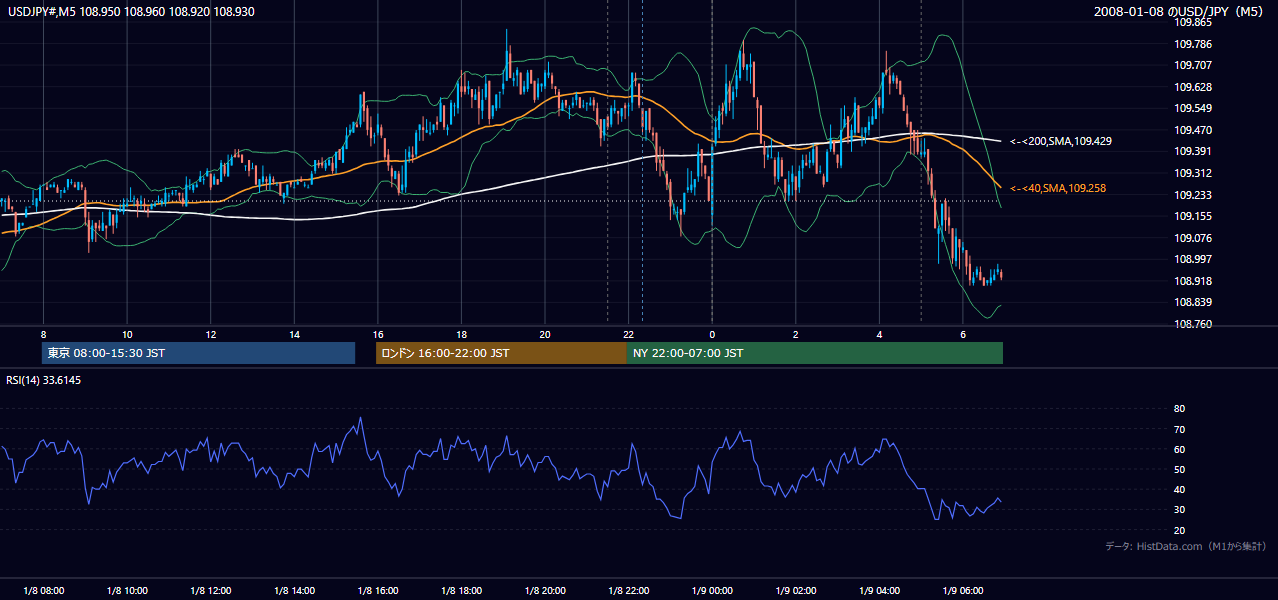Click RSI axis level 30

click(1180, 510)
